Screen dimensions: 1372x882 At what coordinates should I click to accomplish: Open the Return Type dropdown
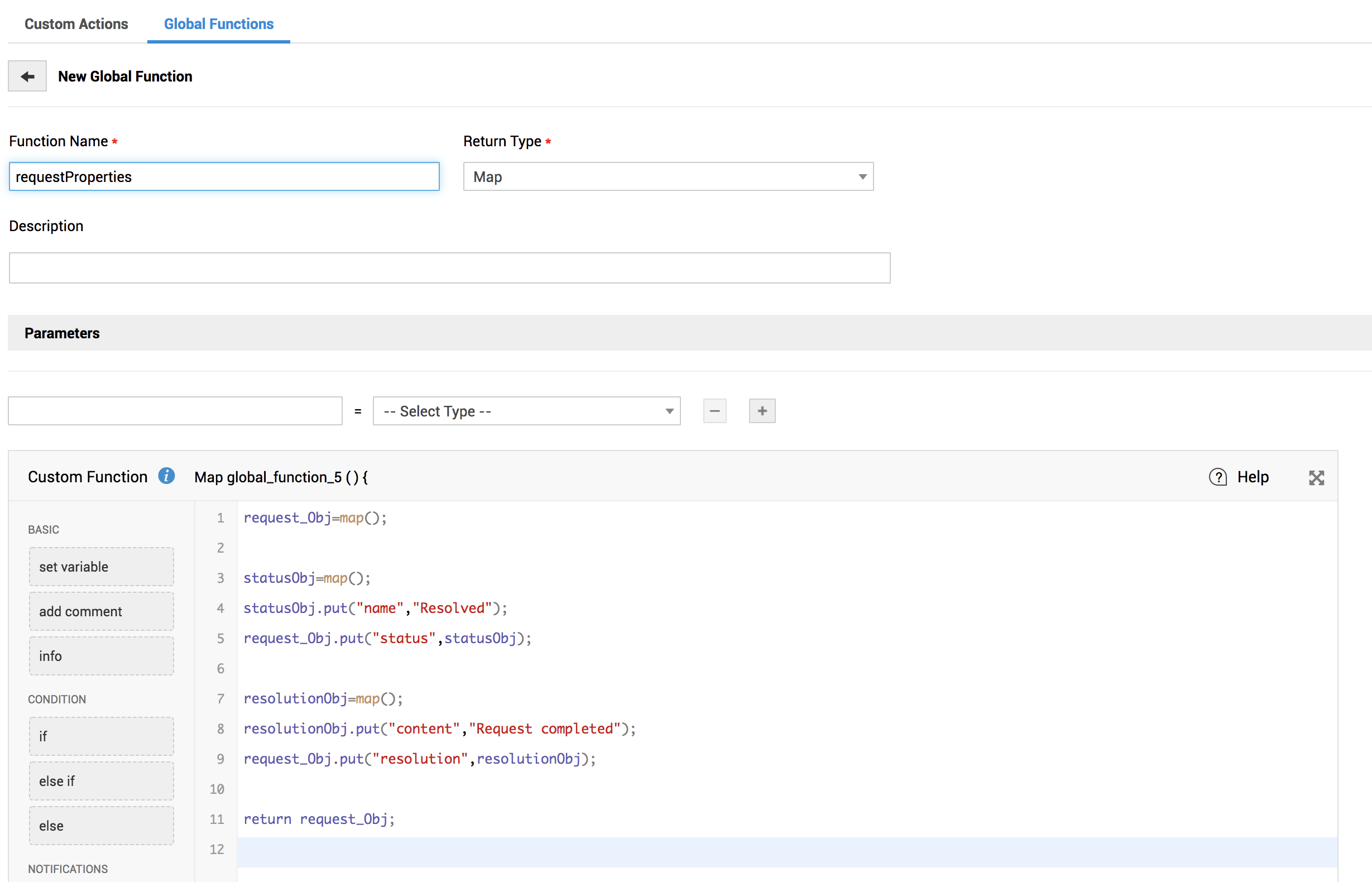coord(668,176)
